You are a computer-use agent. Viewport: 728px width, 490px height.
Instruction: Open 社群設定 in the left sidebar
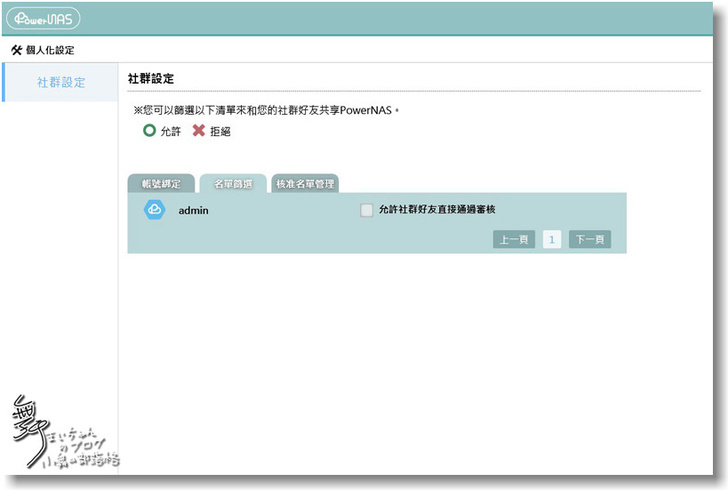point(61,82)
